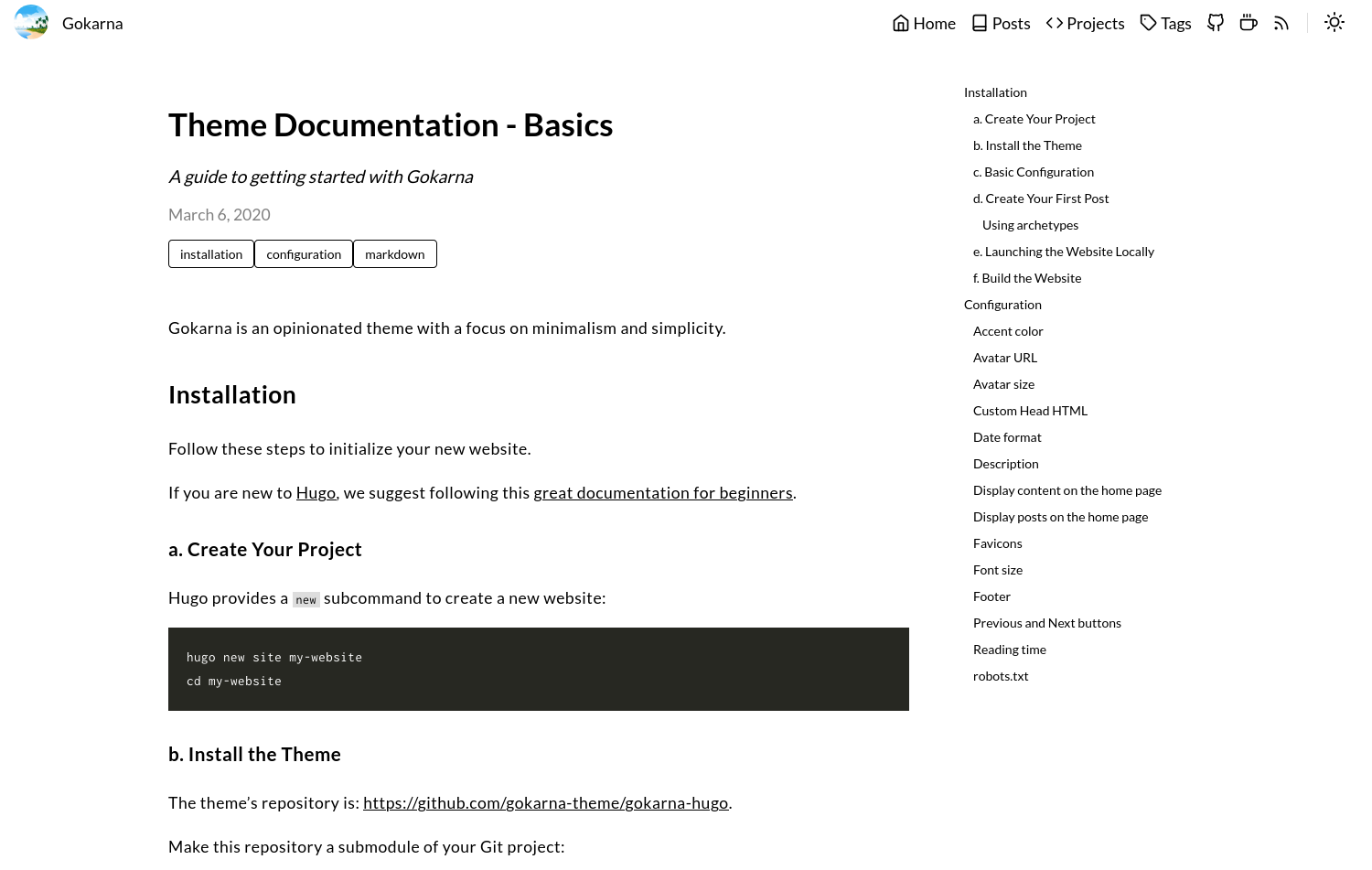Select the configuration tag button
The image size is (1372, 870).
click(304, 254)
